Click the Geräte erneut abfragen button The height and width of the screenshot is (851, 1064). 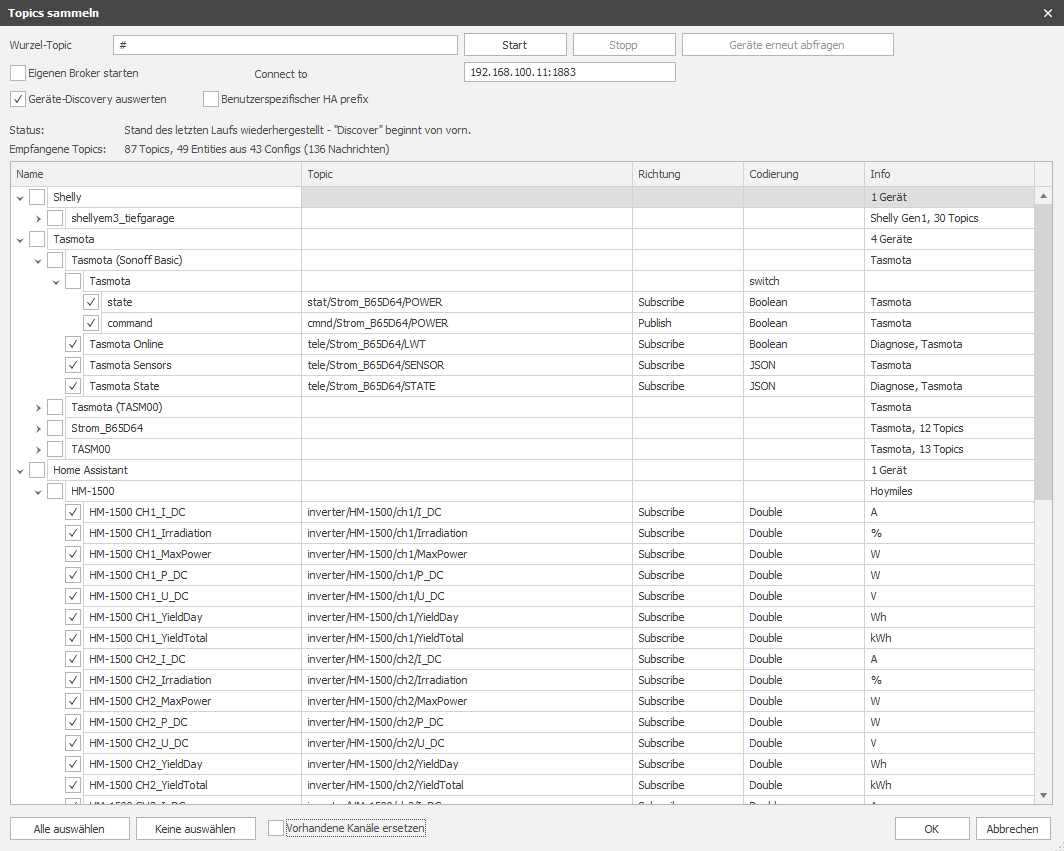click(x=787, y=45)
